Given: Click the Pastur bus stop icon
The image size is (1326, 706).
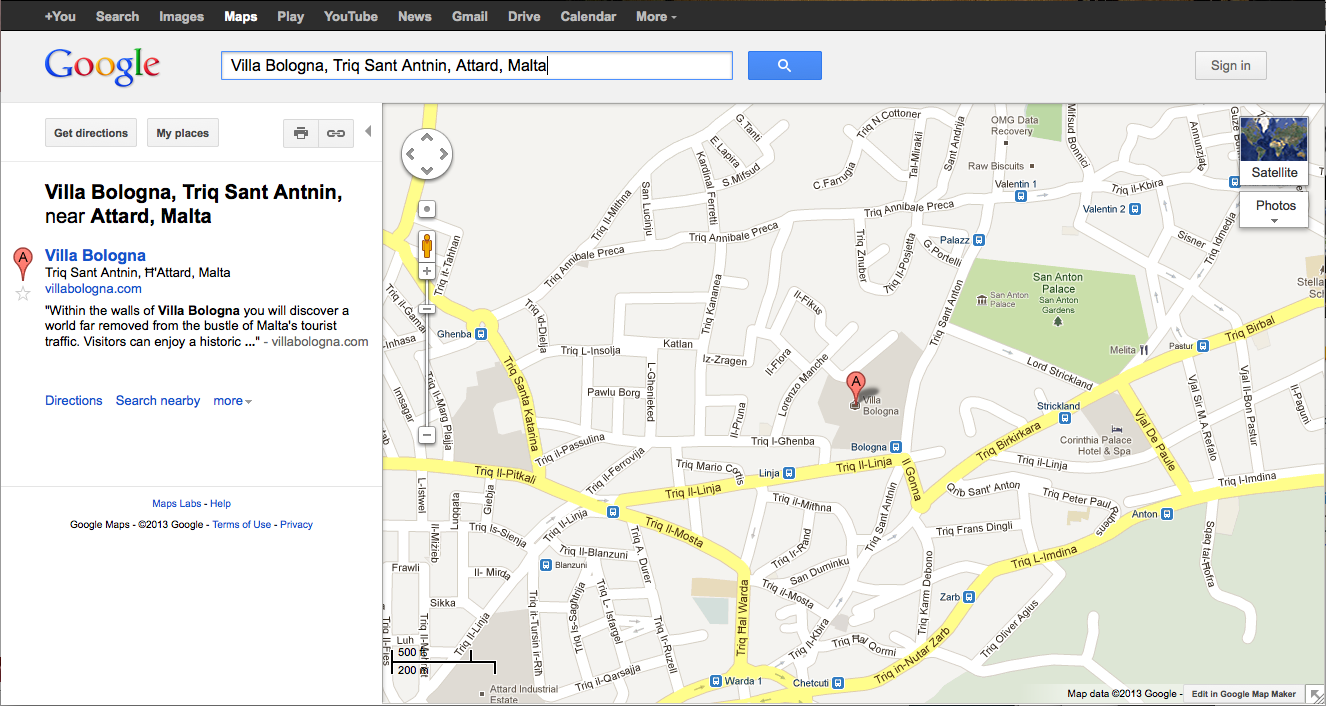Looking at the screenshot, I should coord(1204,345).
